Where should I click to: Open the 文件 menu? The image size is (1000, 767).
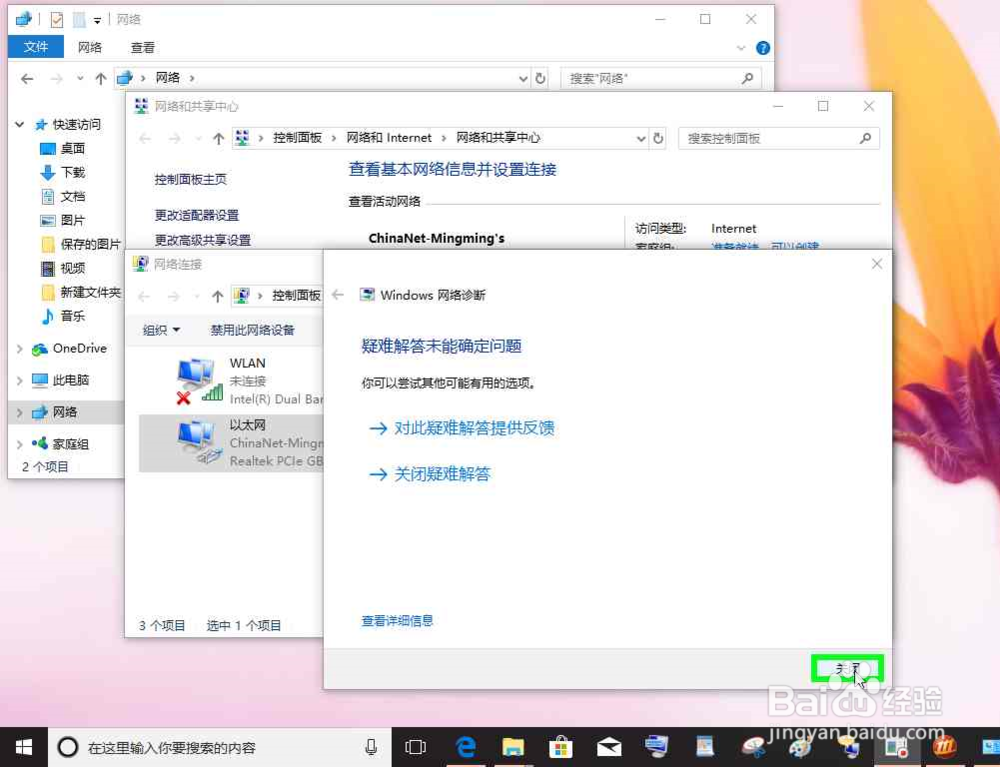[x=36, y=47]
